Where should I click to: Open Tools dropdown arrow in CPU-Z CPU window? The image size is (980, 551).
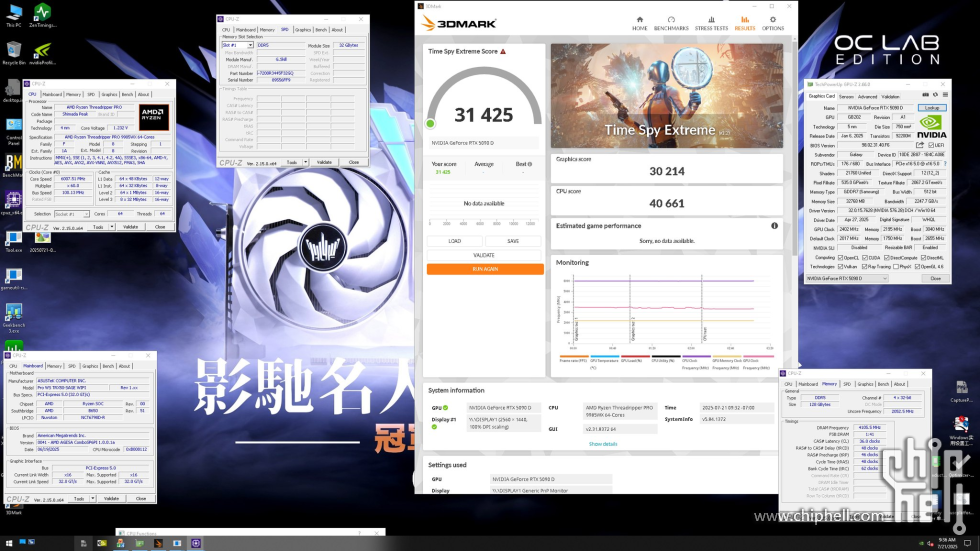tap(112, 227)
